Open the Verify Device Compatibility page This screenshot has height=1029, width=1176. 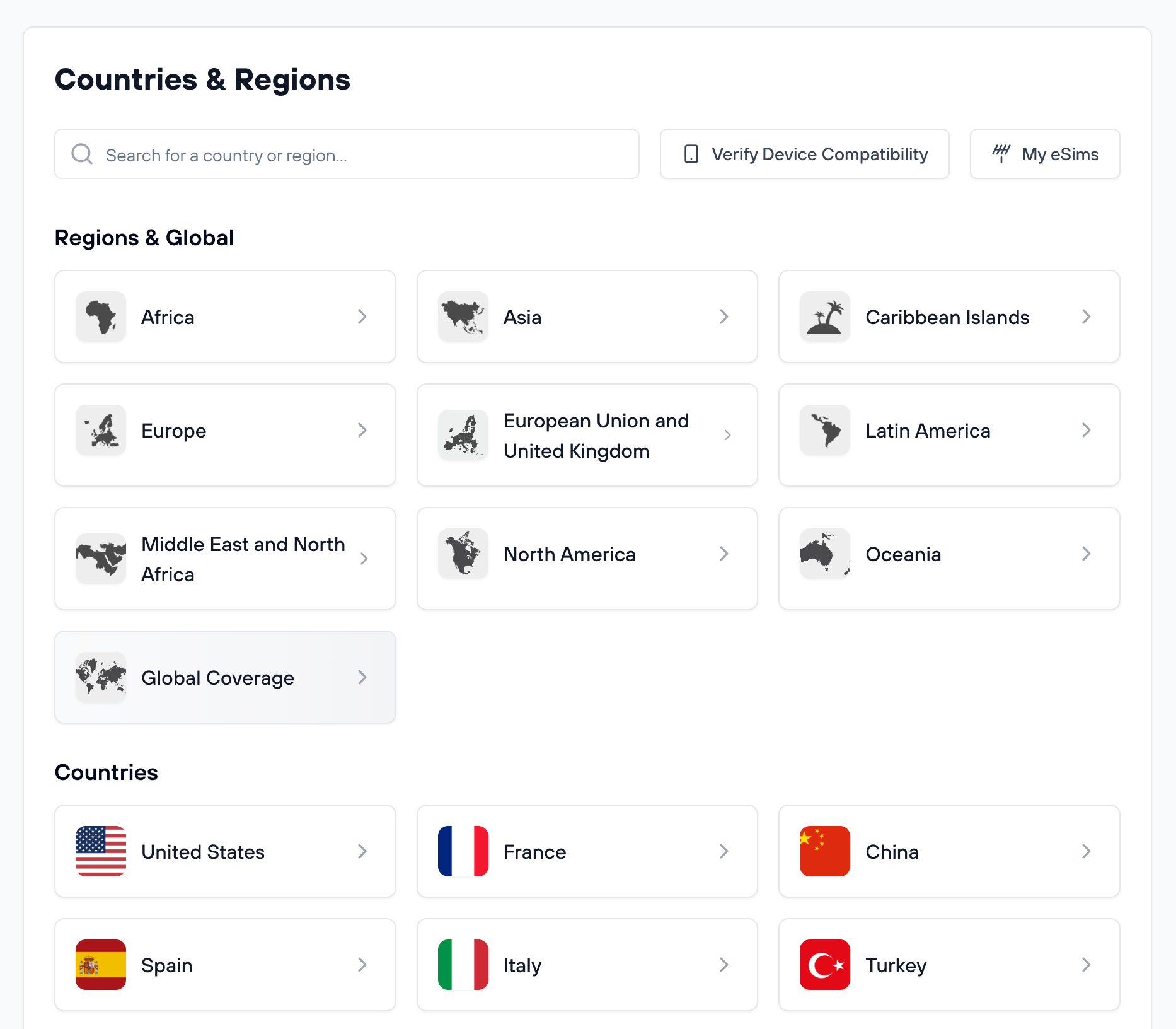click(804, 153)
